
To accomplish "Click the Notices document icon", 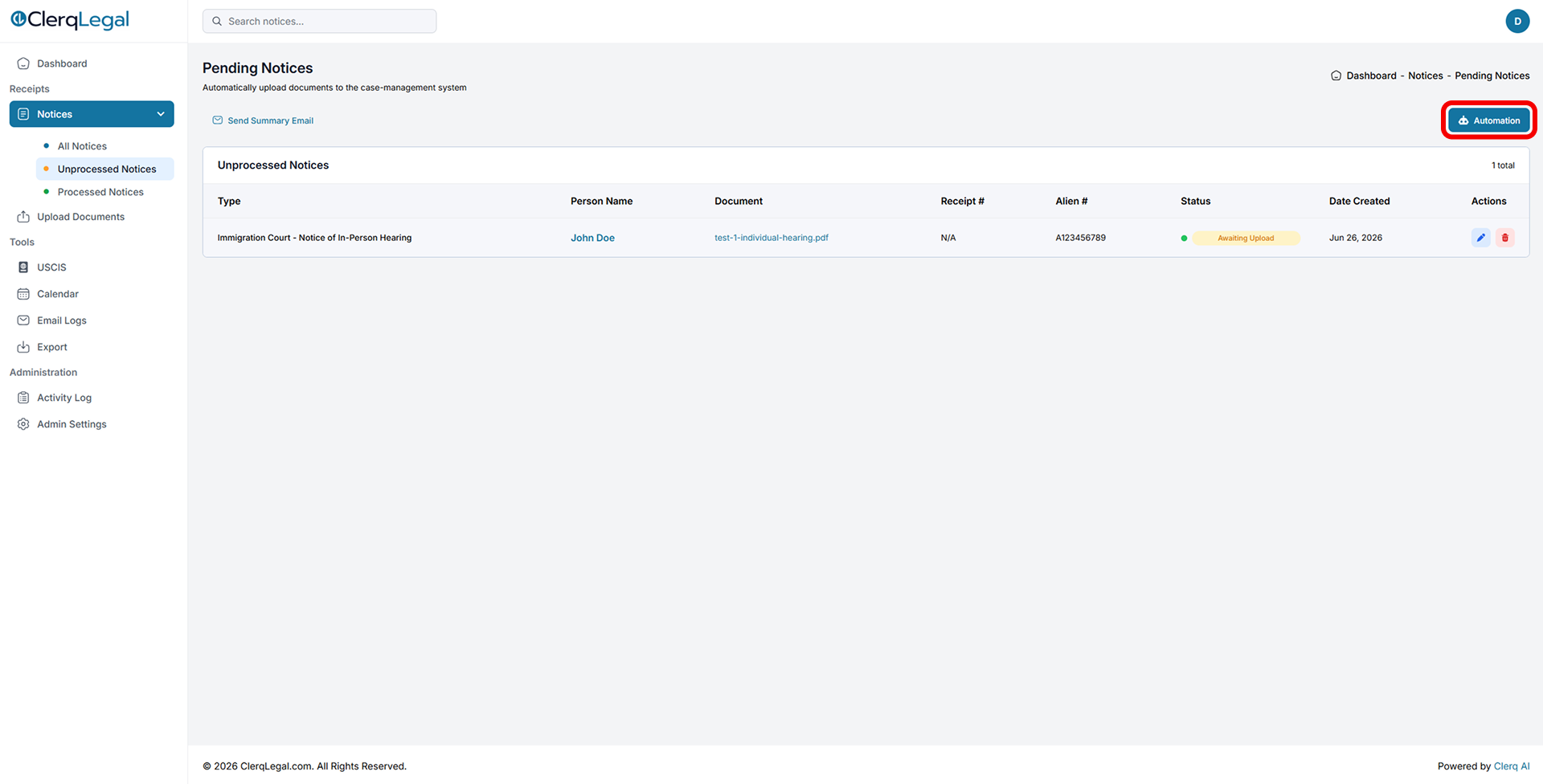I will point(23,114).
